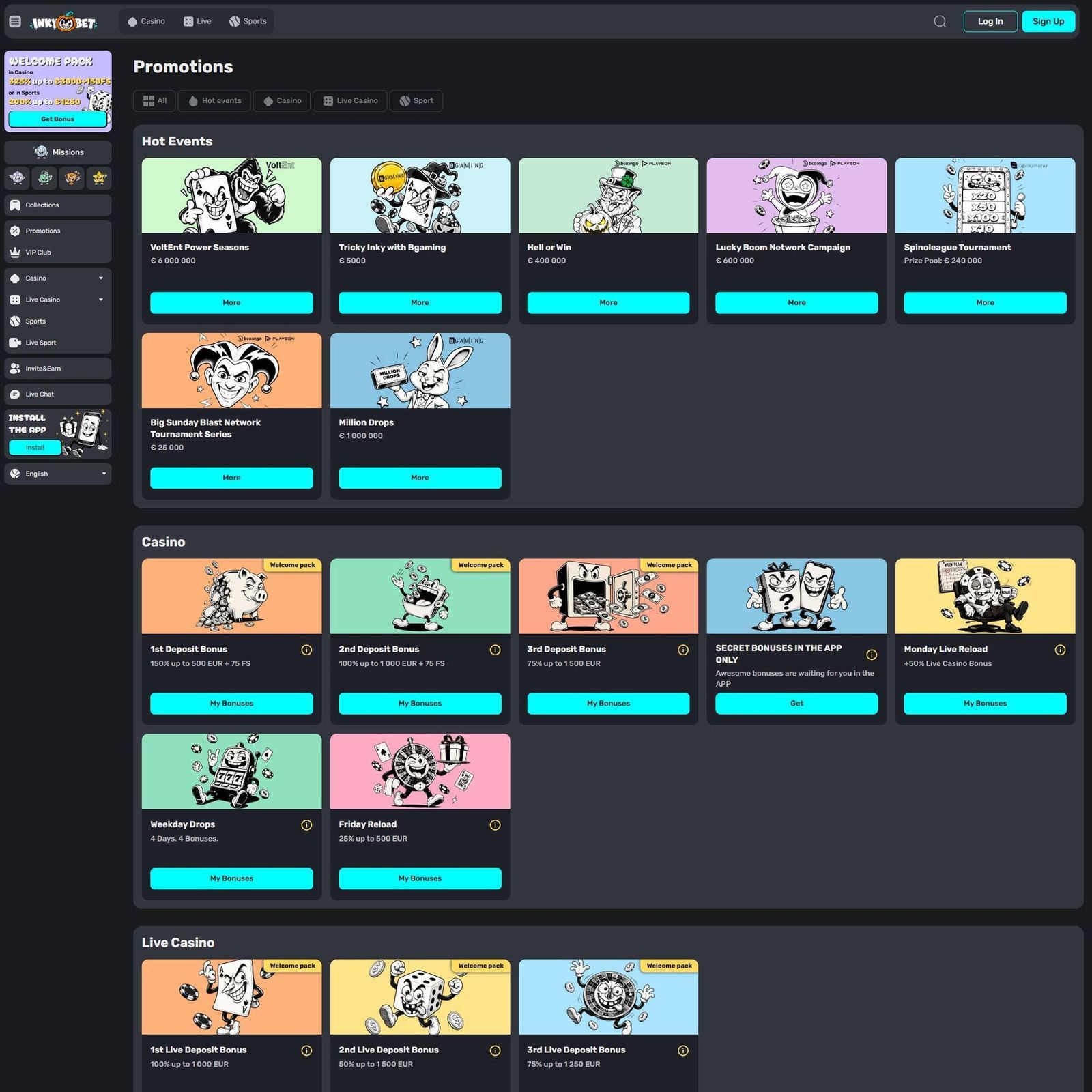This screenshot has width=1092, height=1092.
Task: Click the first mission character icon
Action: 18,178
